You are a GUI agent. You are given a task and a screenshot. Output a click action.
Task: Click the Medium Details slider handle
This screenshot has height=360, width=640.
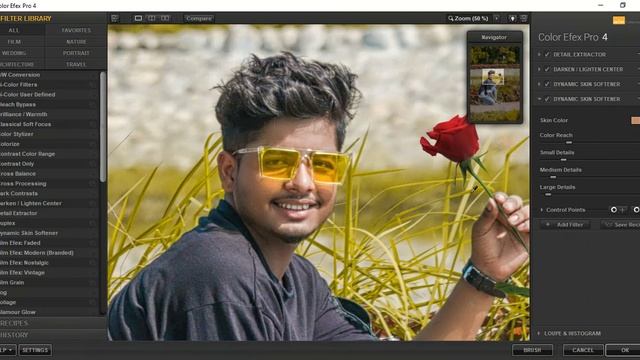(553, 177)
